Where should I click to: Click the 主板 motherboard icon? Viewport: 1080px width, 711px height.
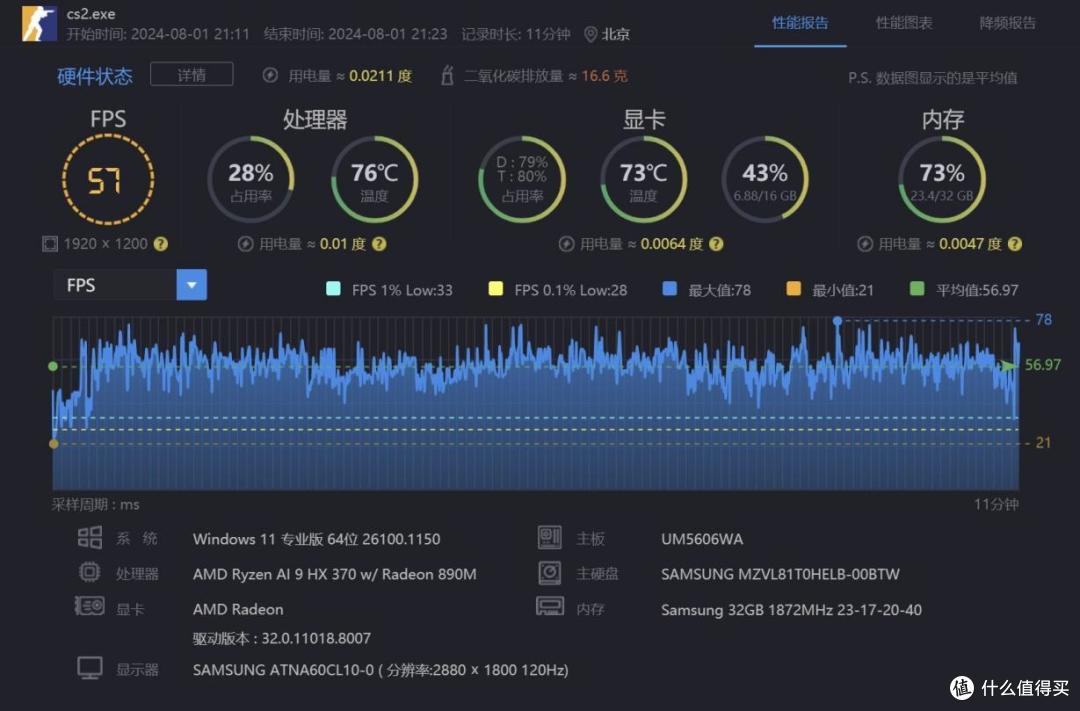click(x=550, y=537)
